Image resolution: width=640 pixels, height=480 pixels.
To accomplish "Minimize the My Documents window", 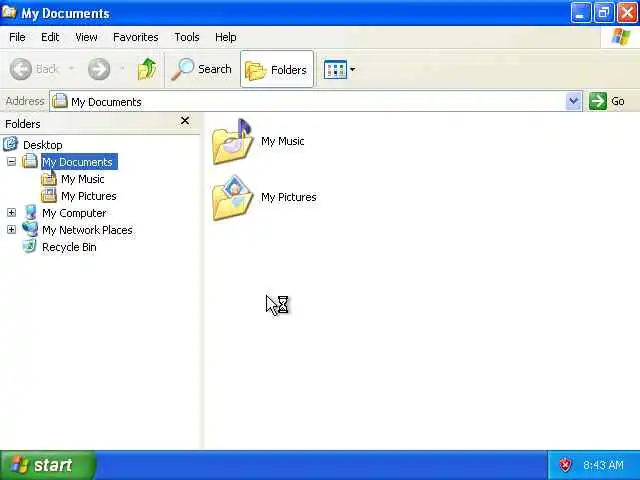I will (x=580, y=13).
